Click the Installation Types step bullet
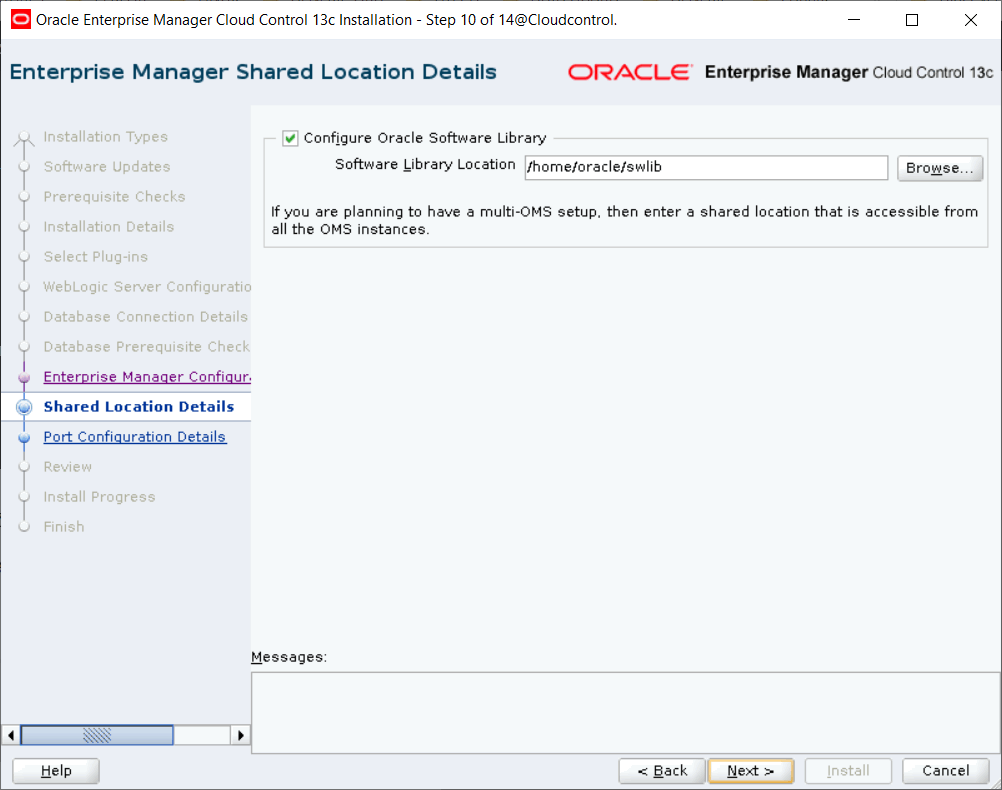Image resolution: width=1002 pixels, height=790 pixels. pos(24,138)
